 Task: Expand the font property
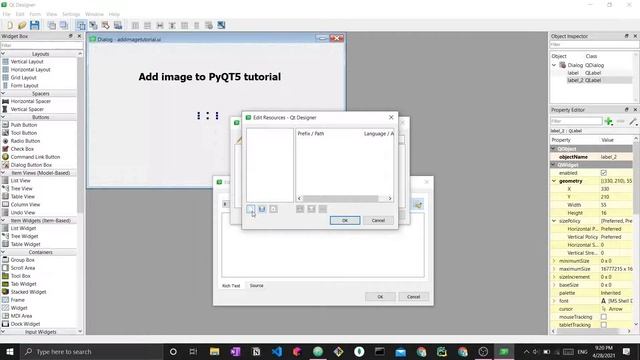click(x=554, y=301)
